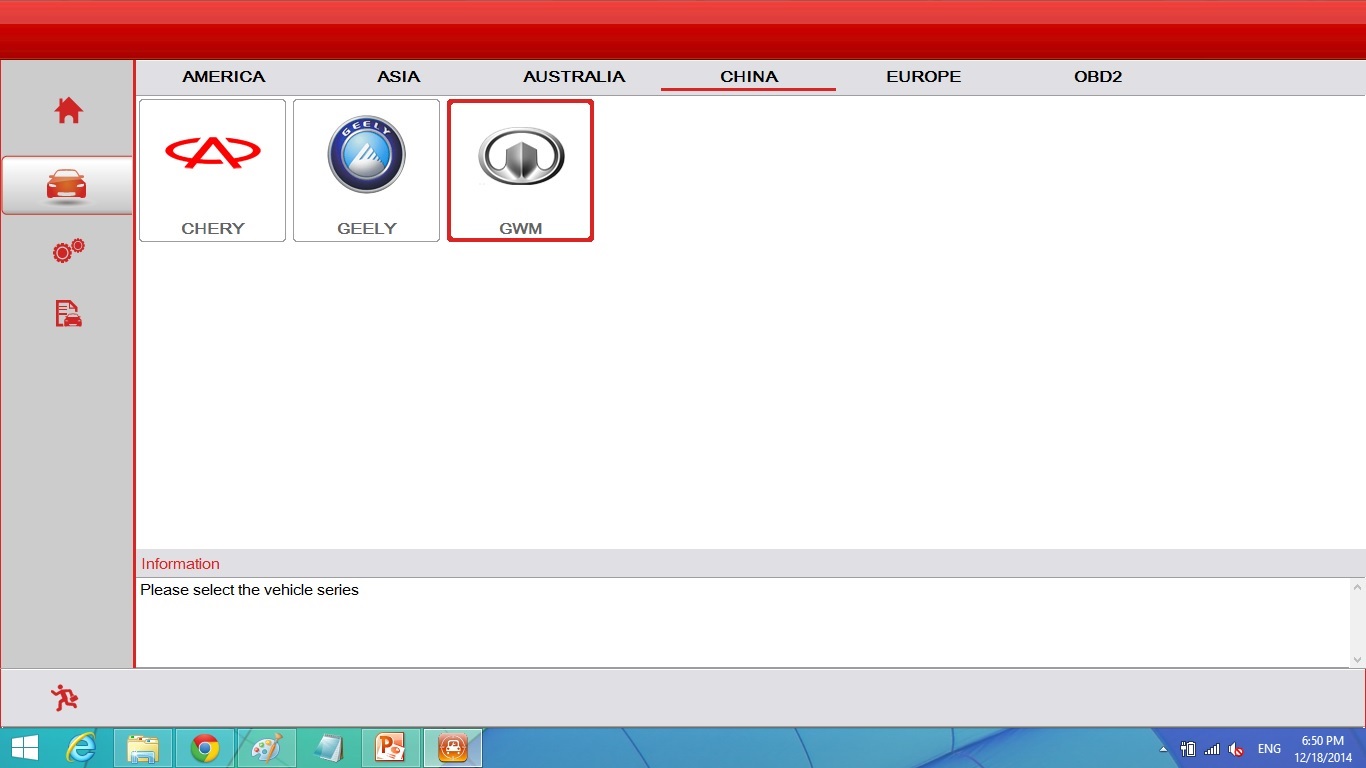Open Paint from the taskbar
Screen dimensions: 1366x768
click(x=267, y=747)
